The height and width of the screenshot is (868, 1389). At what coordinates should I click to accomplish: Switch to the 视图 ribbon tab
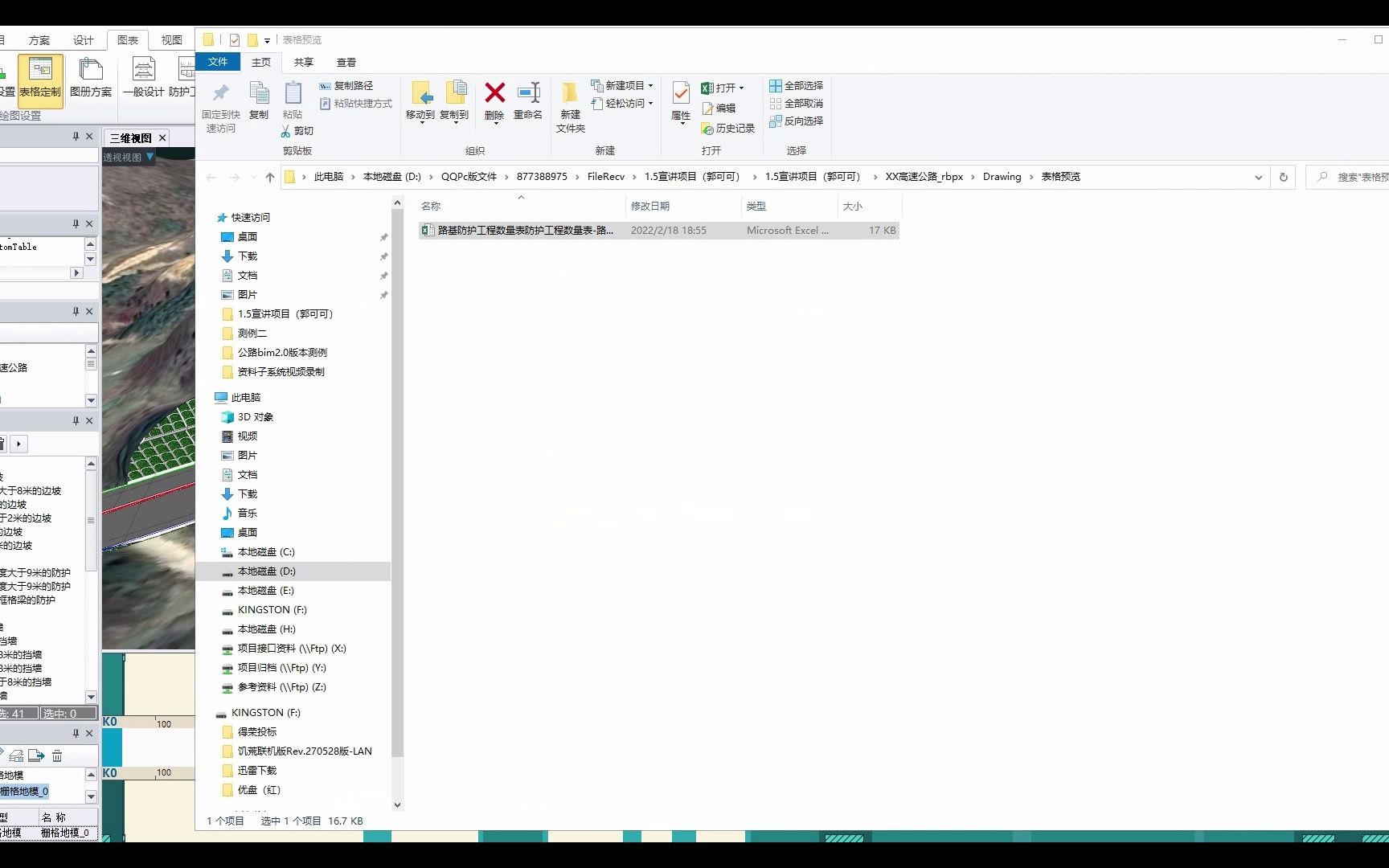[171, 39]
